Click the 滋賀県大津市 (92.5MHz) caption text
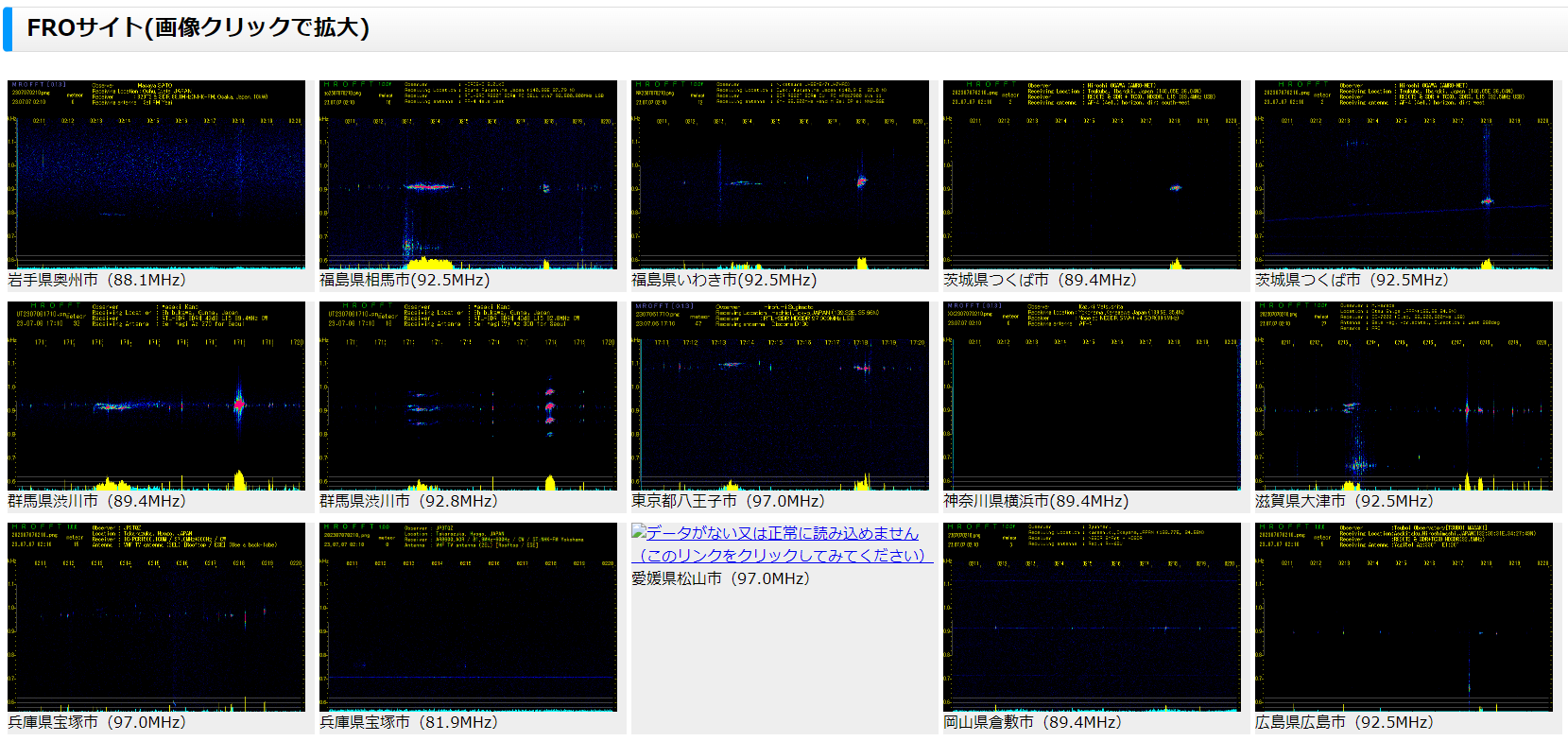This screenshot has height=741, width=1568. click(x=1344, y=501)
